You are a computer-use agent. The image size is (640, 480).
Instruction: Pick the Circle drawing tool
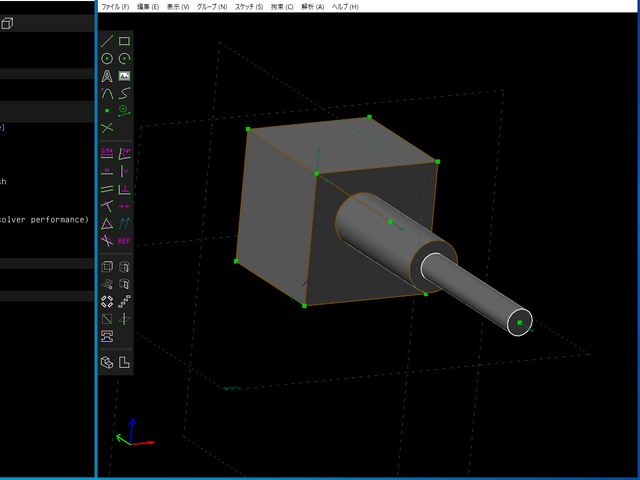(107, 59)
